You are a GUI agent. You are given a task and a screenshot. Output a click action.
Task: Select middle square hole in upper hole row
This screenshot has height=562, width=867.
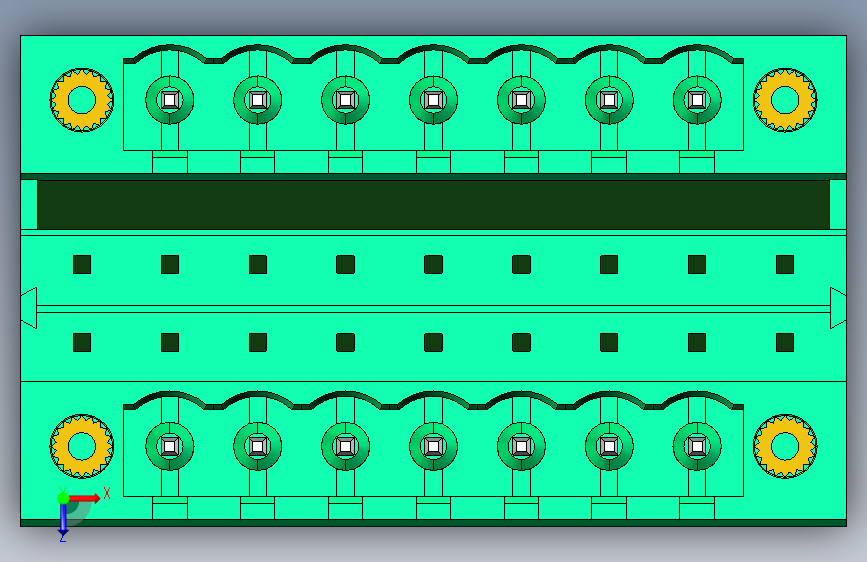434,264
